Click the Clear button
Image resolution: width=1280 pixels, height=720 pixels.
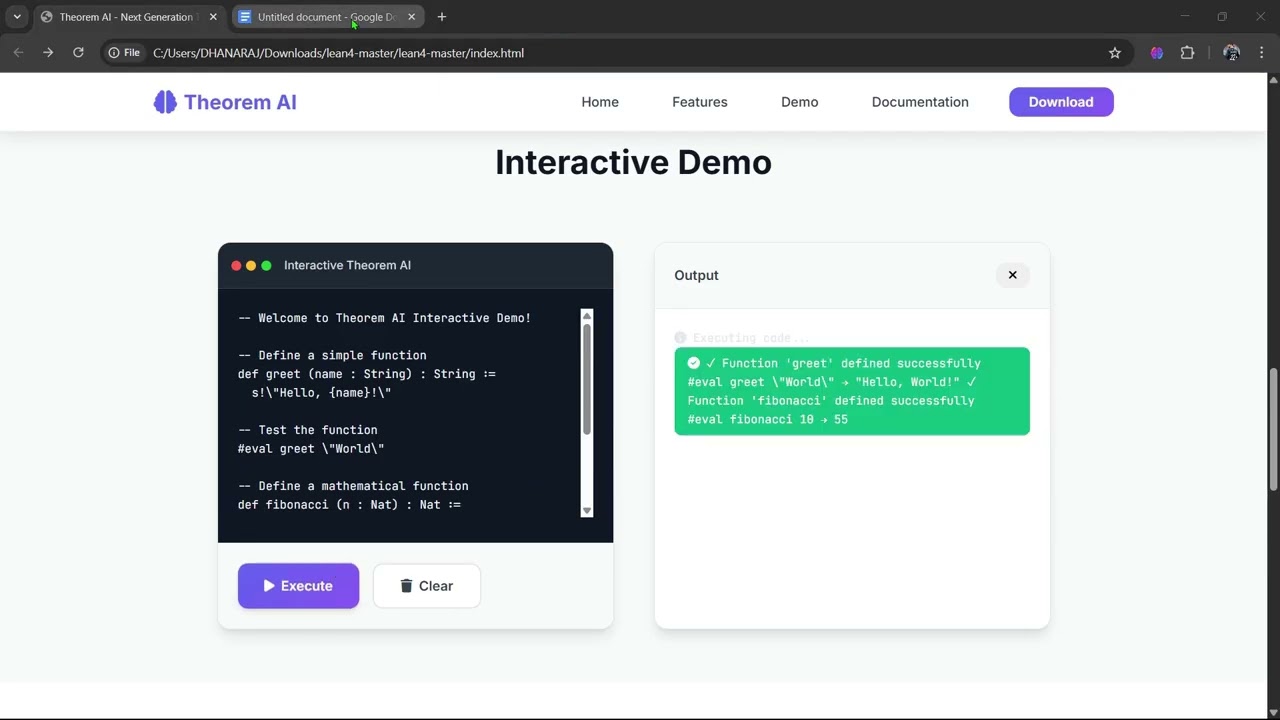coord(427,586)
